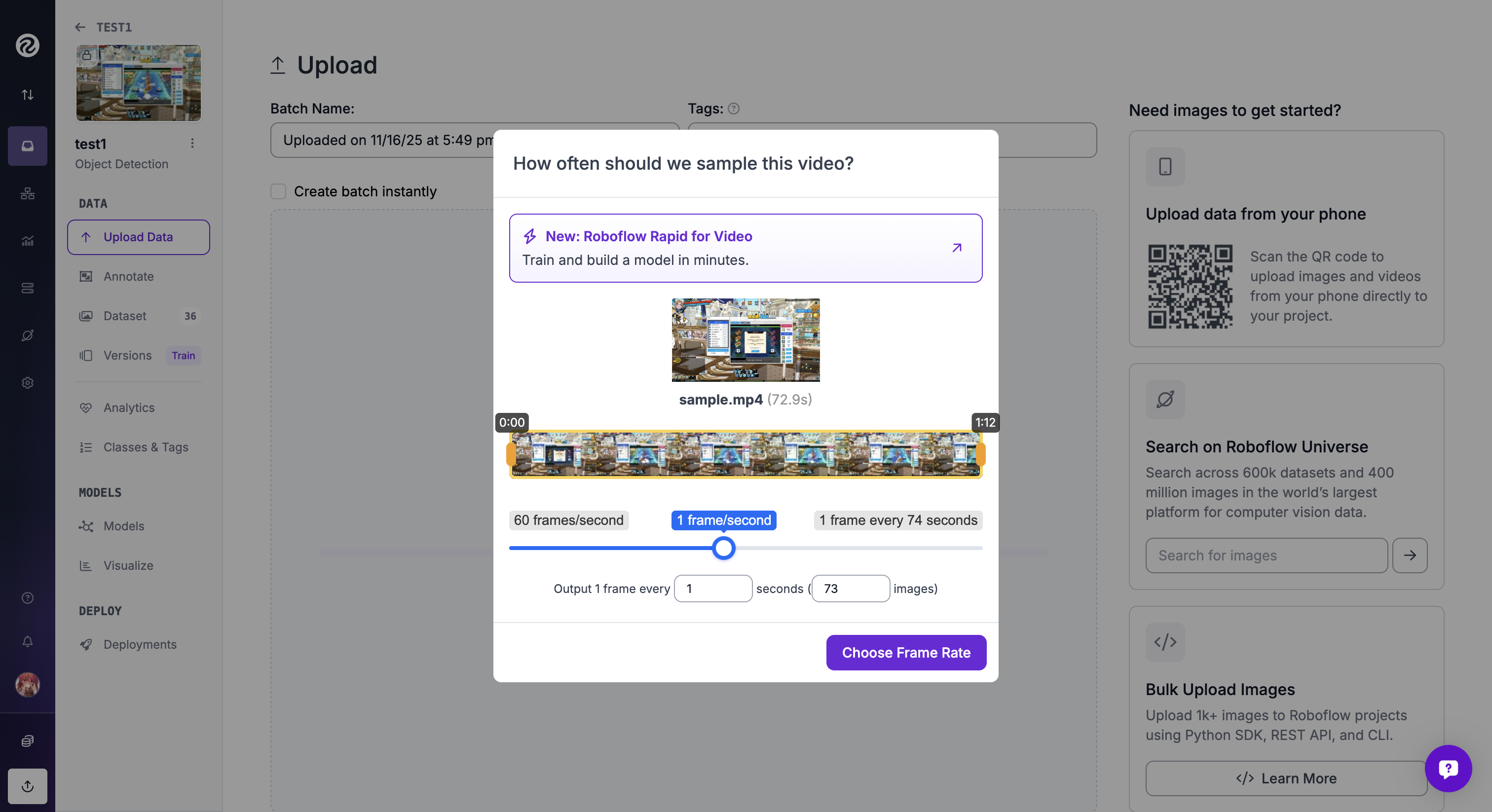Open Classes & Tags in sidebar
1492x812 pixels.
(146, 447)
